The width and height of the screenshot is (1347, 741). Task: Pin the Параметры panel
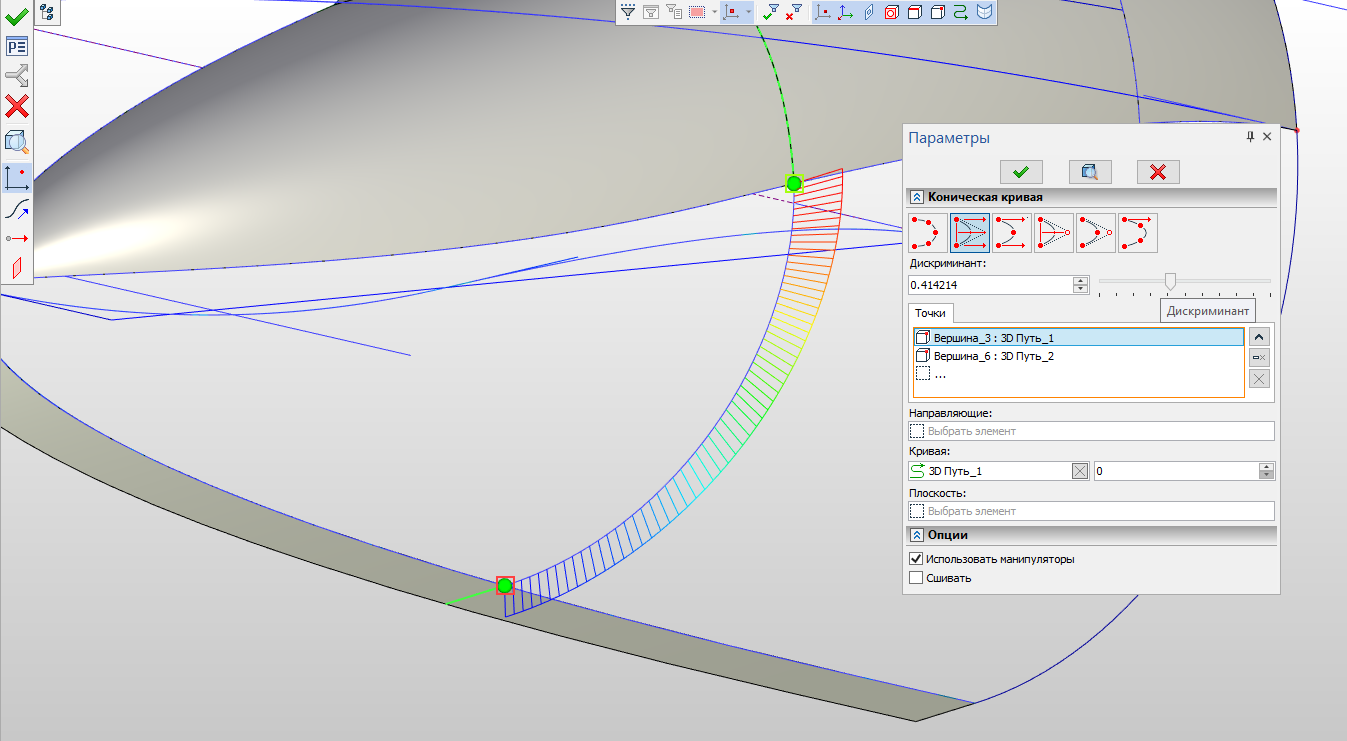tap(1250, 137)
